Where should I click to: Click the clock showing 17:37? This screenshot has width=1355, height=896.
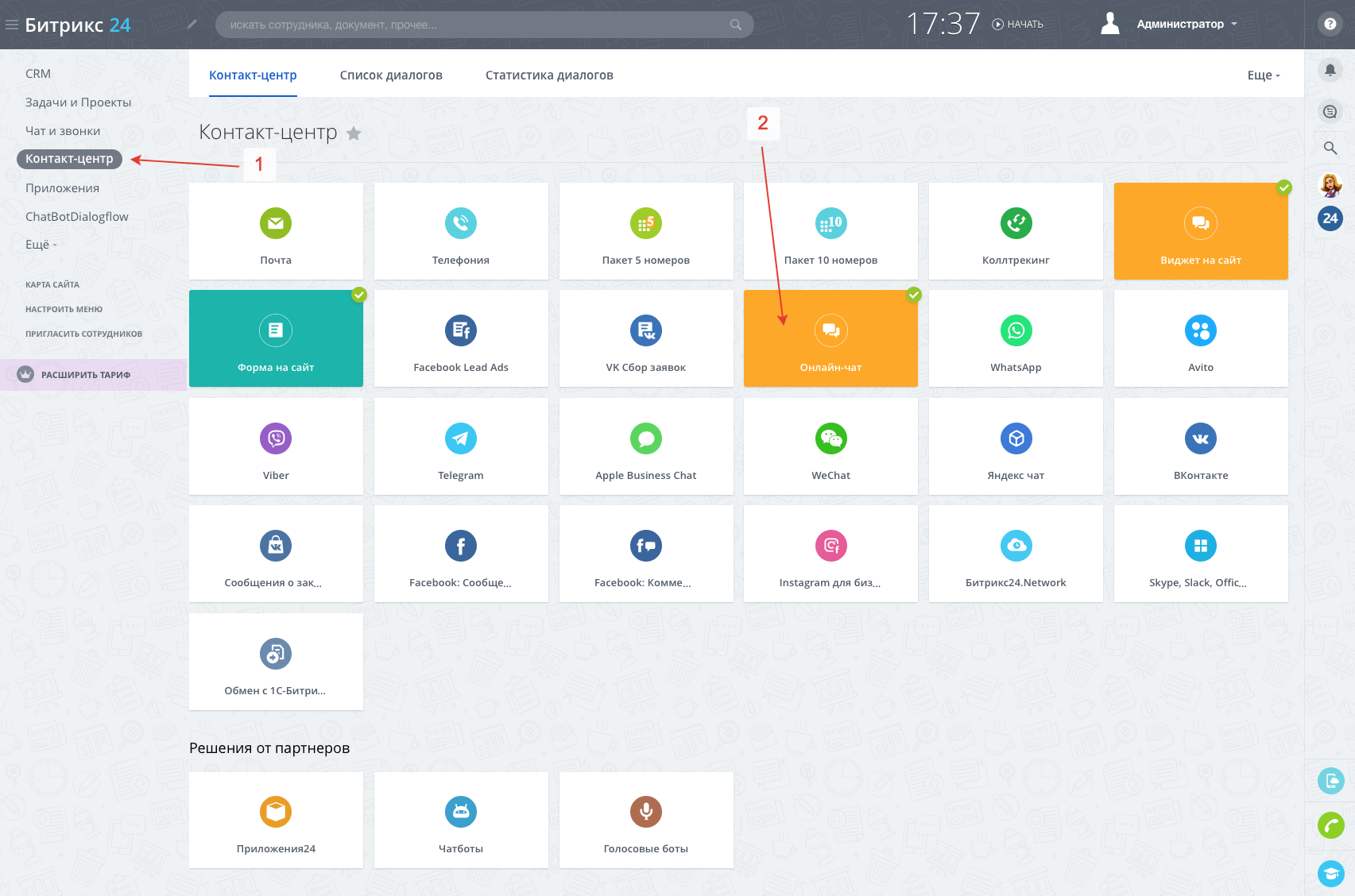[943, 24]
